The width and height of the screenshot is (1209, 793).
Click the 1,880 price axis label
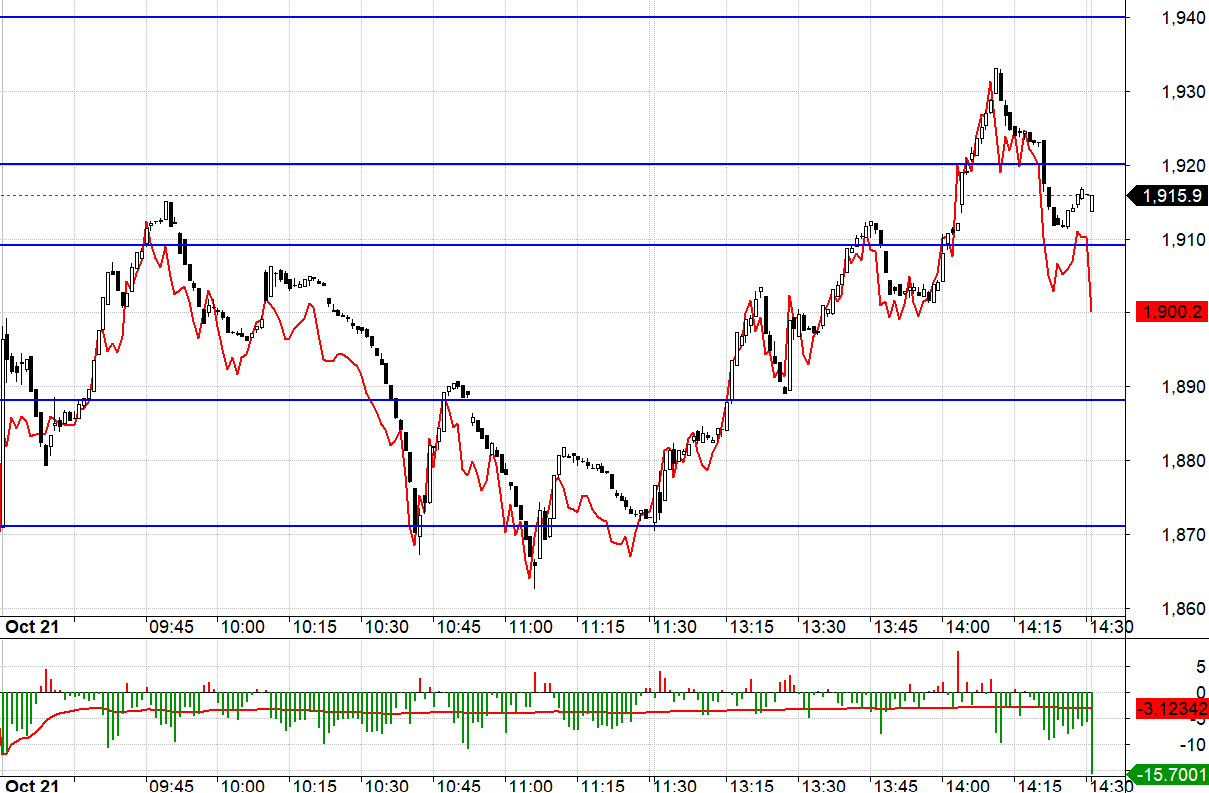click(1183, 461)
